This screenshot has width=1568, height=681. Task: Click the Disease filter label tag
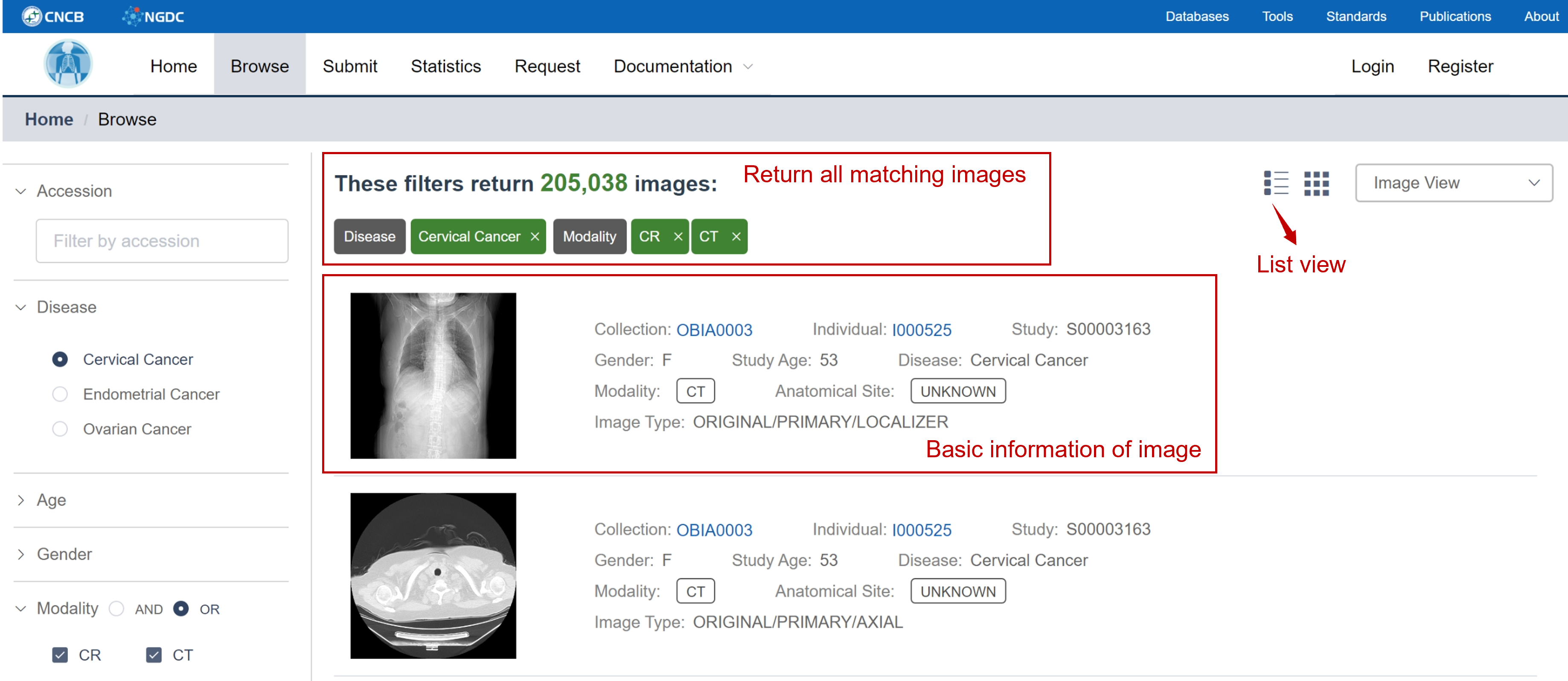[x=369, y=237]
